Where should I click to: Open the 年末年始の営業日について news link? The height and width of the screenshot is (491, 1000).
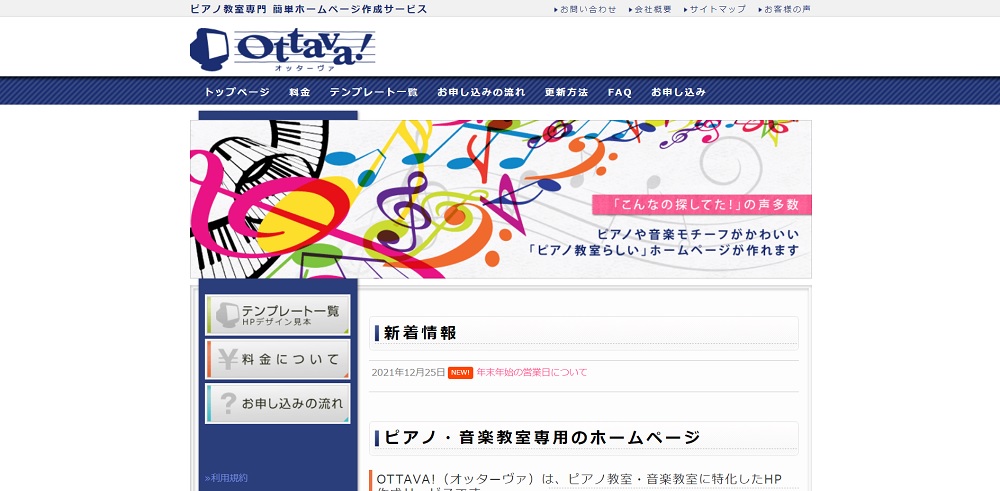[532, 372]
